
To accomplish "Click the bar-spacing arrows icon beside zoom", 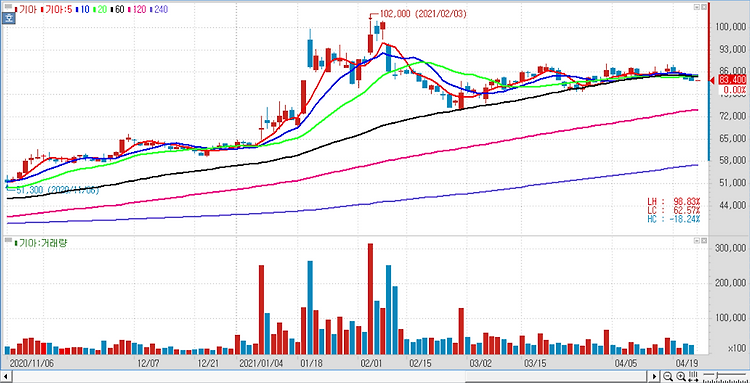I will click(692, 376).
